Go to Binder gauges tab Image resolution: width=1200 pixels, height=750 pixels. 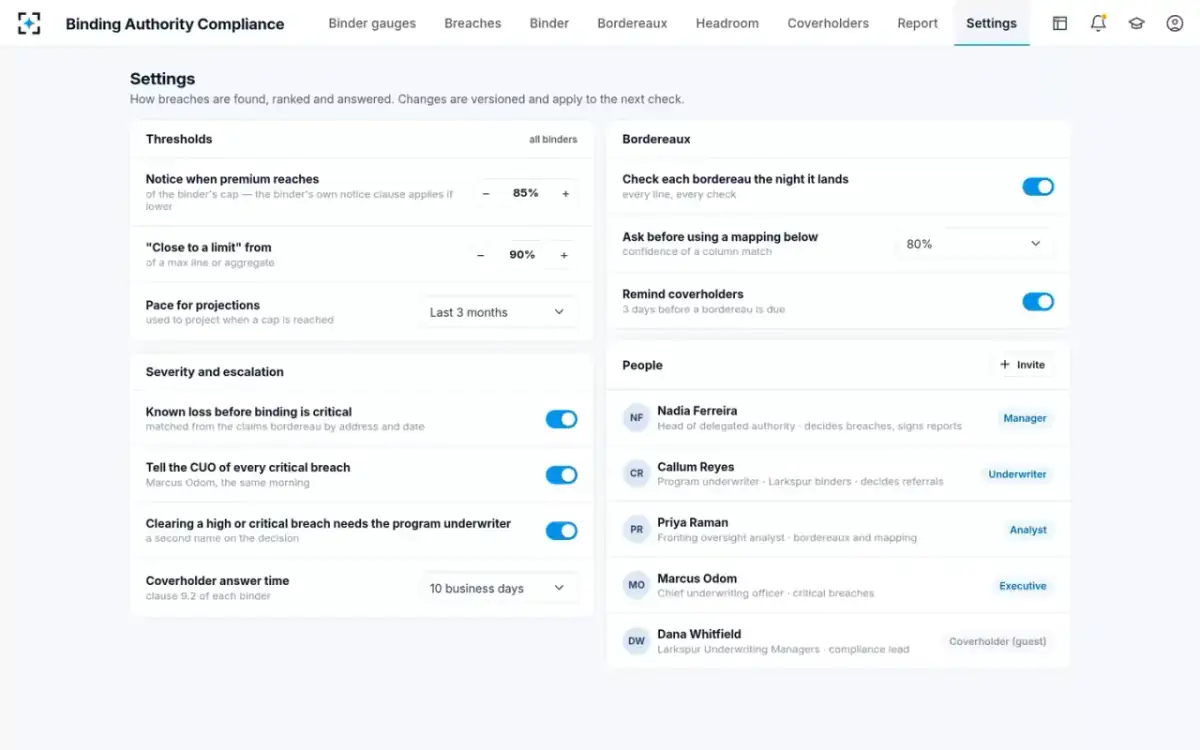click(372, 23)
